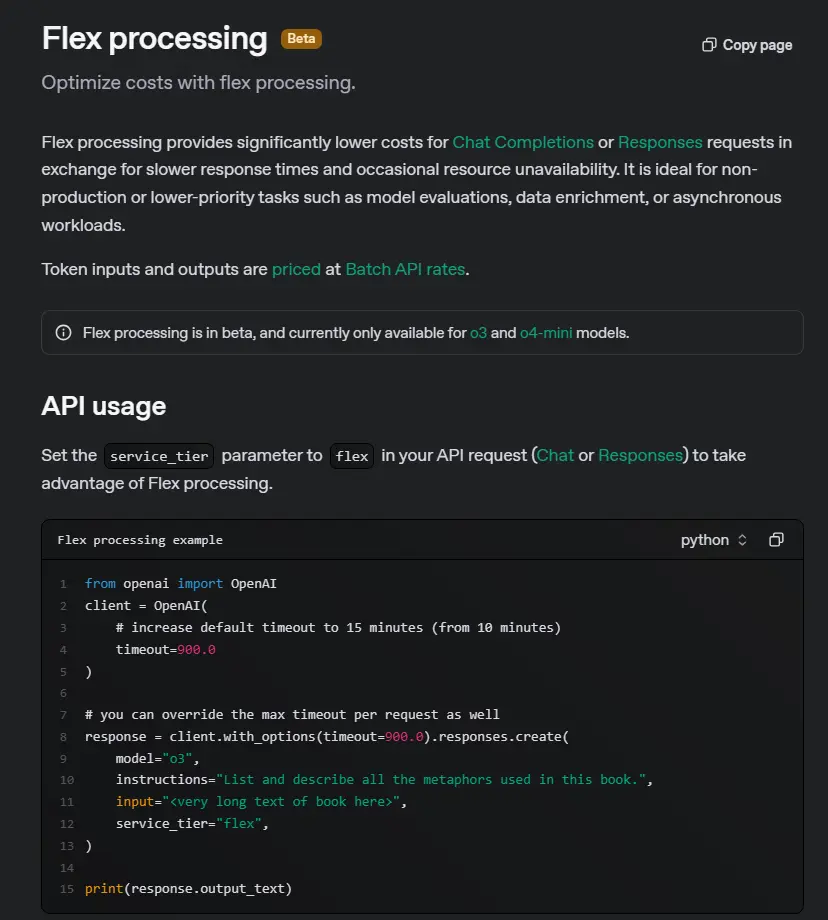
Task: Click the 'Flex processing example' code title
Action: (140, 540)
